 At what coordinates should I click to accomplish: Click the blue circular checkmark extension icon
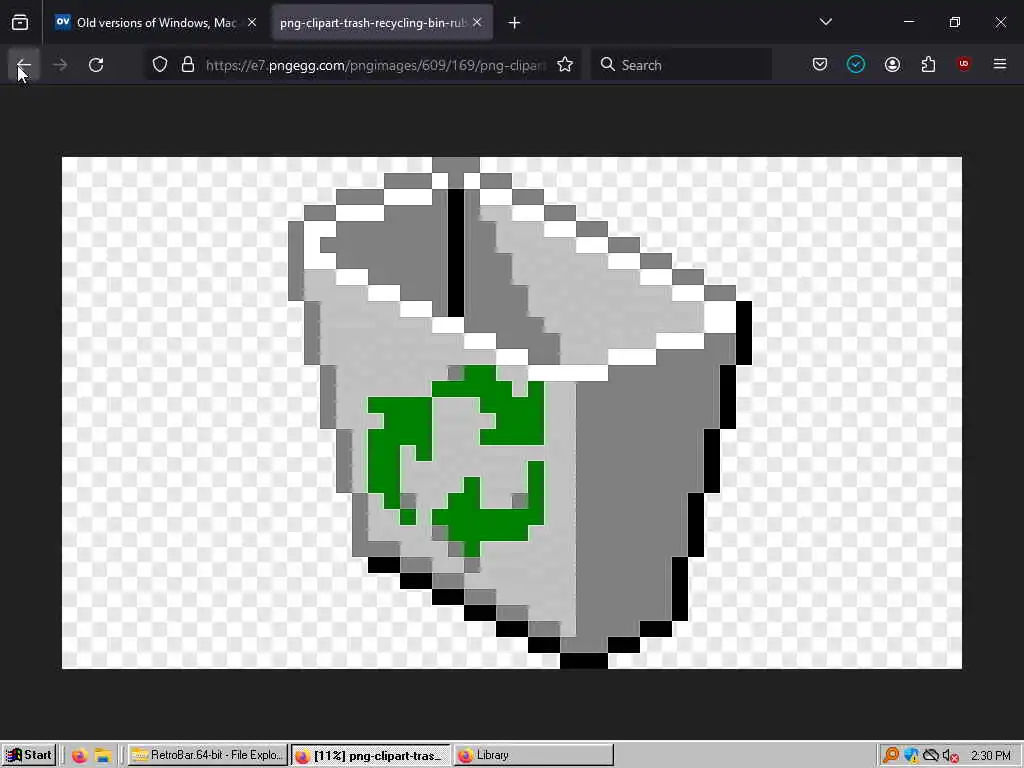point(856,64)
